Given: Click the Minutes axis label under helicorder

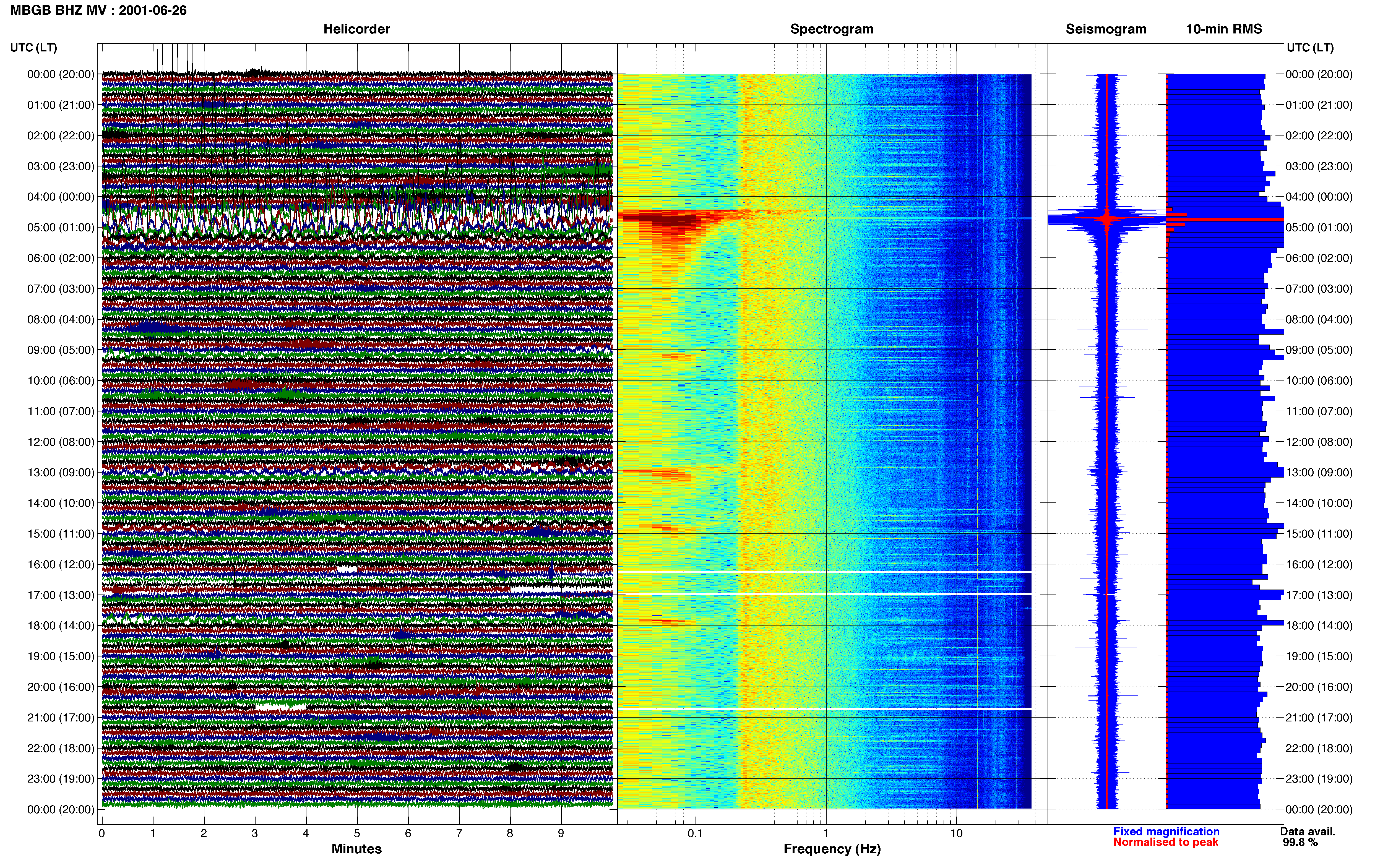Looking at the screenshot, I should coord(356,849).
